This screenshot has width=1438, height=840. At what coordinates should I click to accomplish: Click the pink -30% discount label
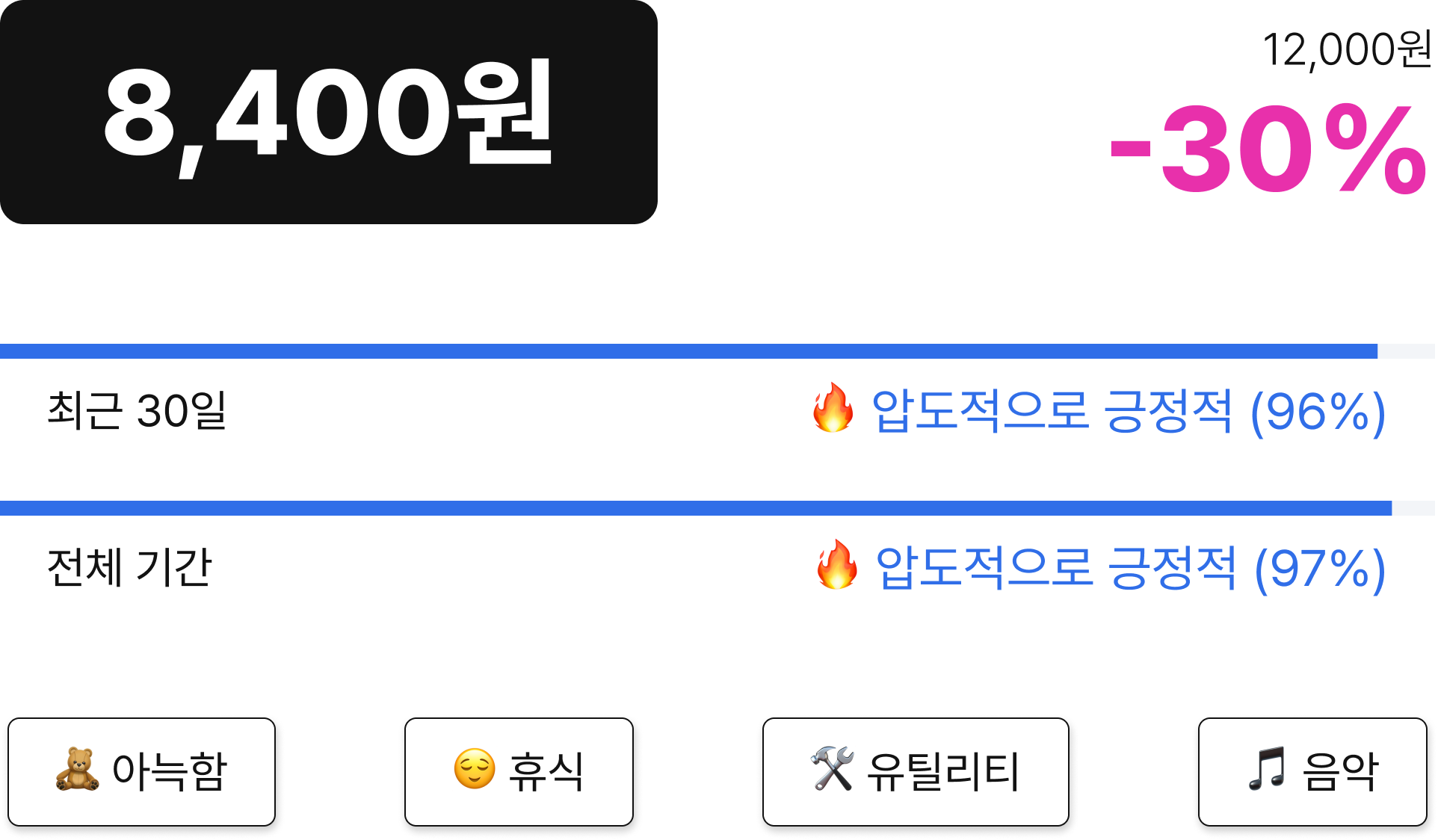pyautogui.click(x=1268, y=149)
